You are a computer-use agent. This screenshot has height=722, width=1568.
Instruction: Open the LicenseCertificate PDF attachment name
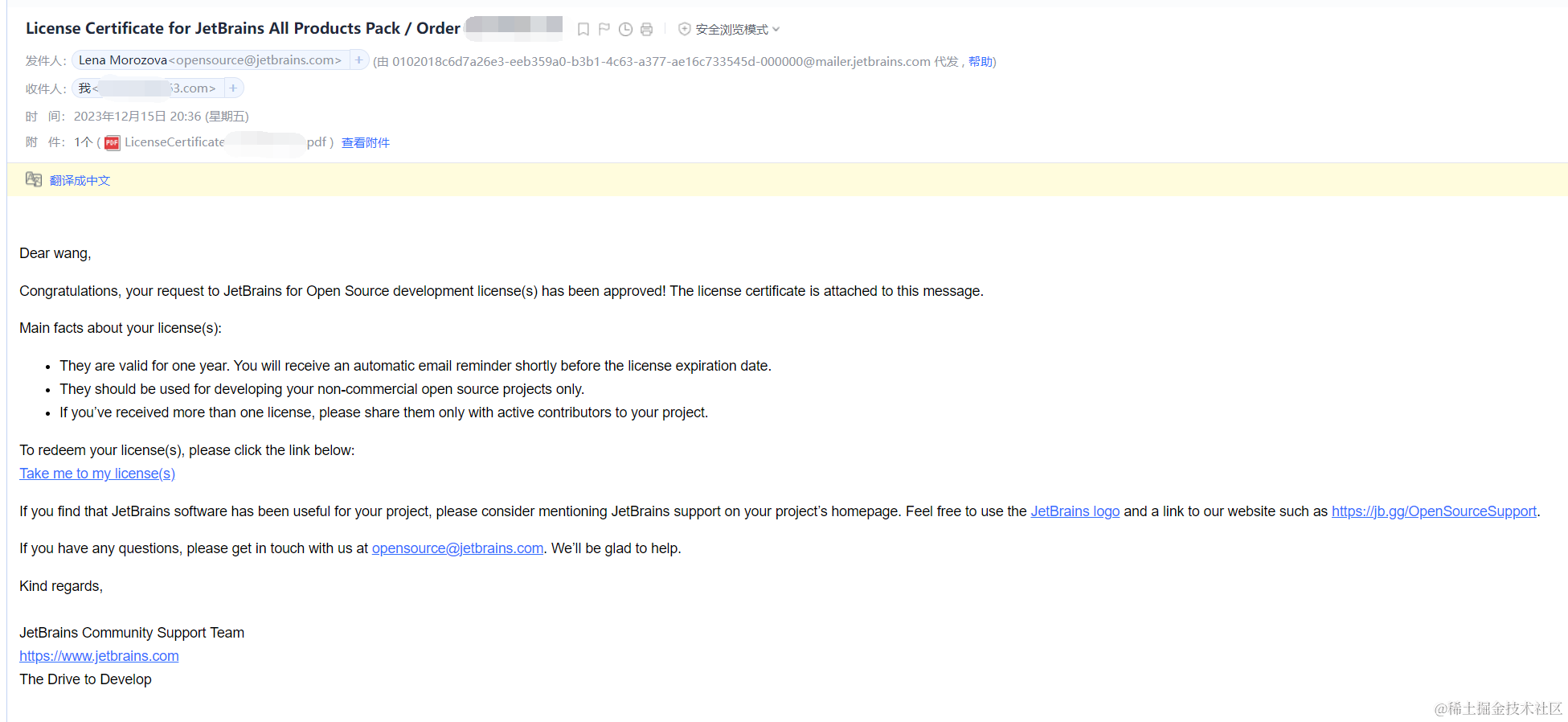click(174, 142)
